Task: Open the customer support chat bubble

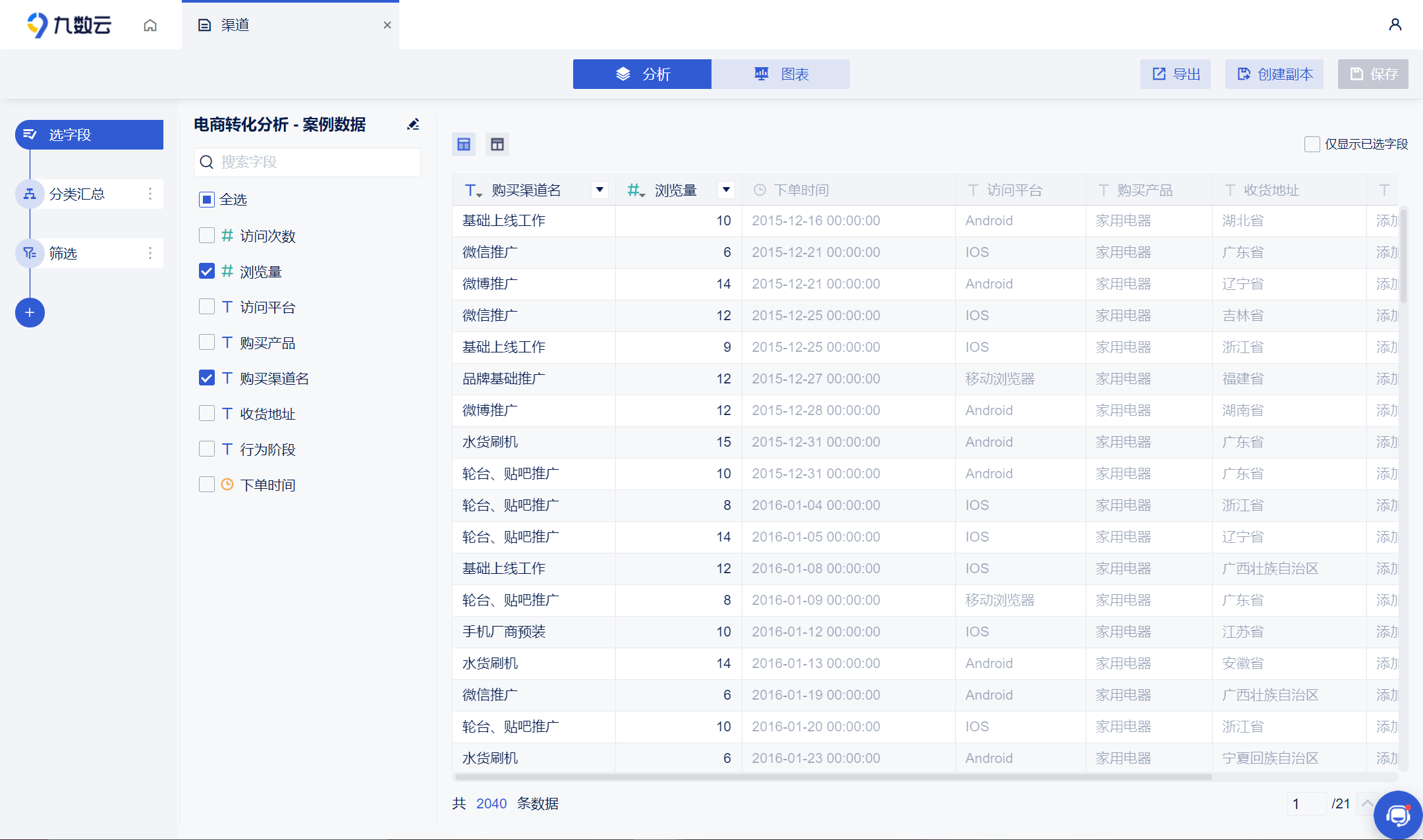Action: (x=1397, y=816)
